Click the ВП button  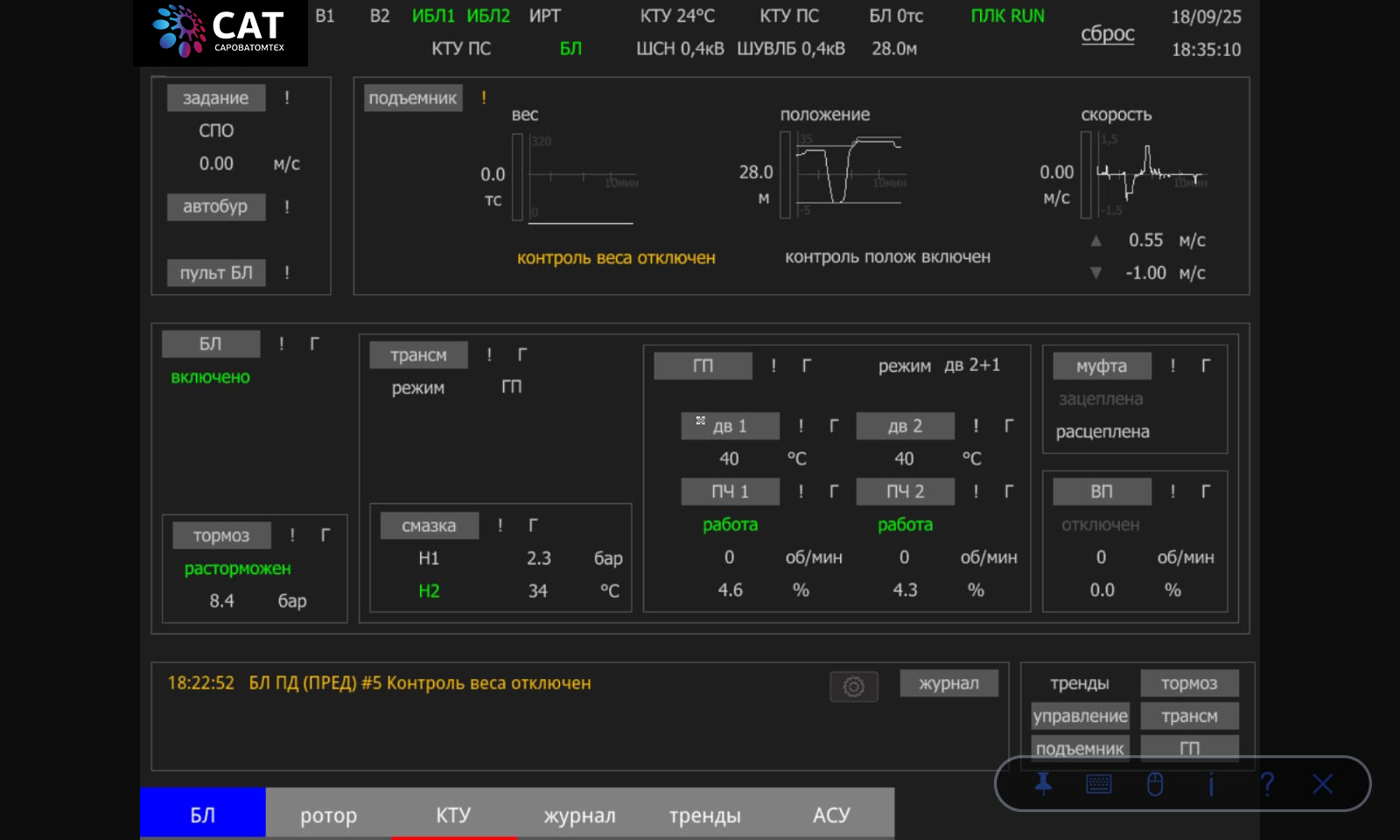1102,492
